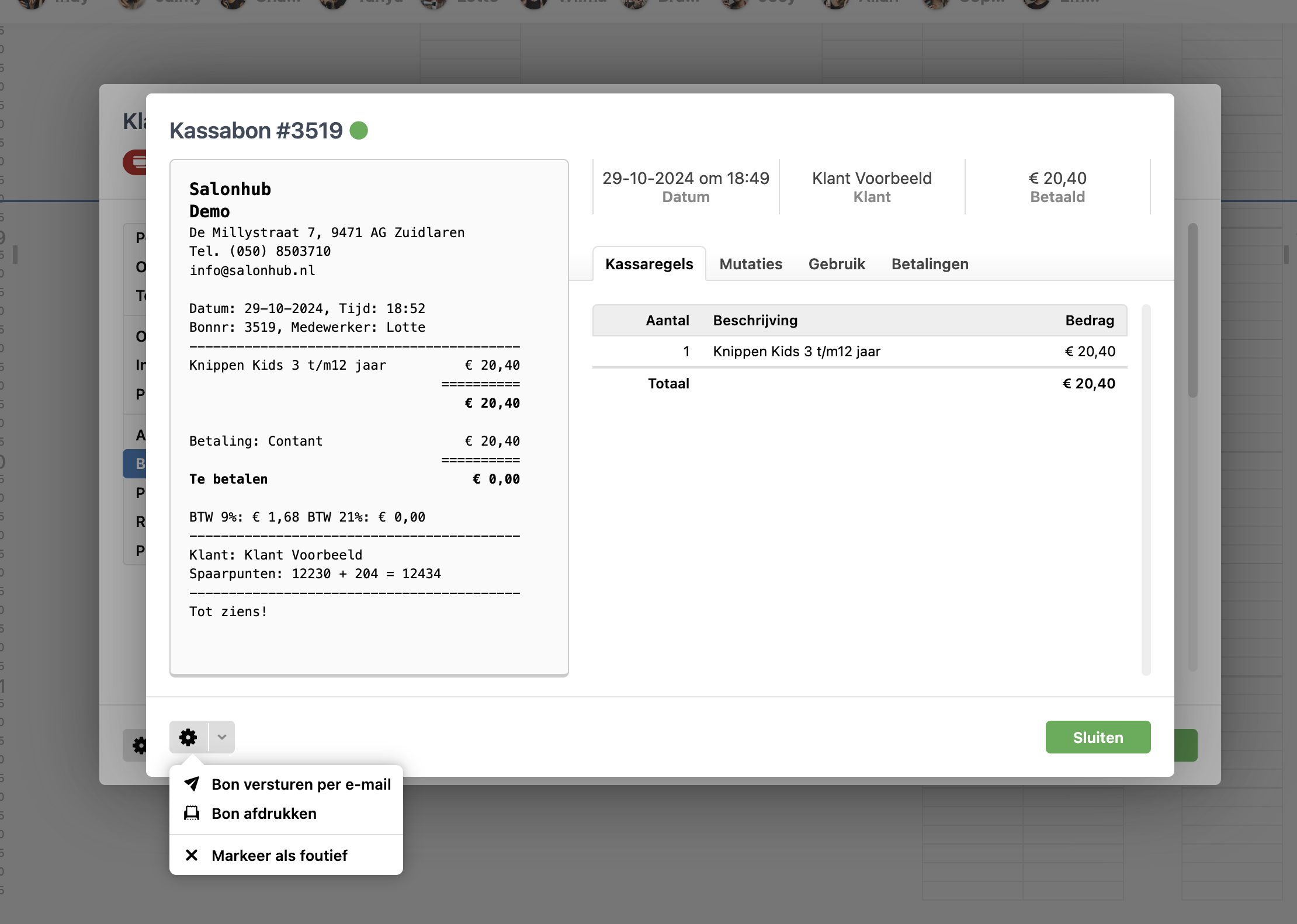Click the Knippen Kids 3 t/m12 jaar row

(796, 352)
